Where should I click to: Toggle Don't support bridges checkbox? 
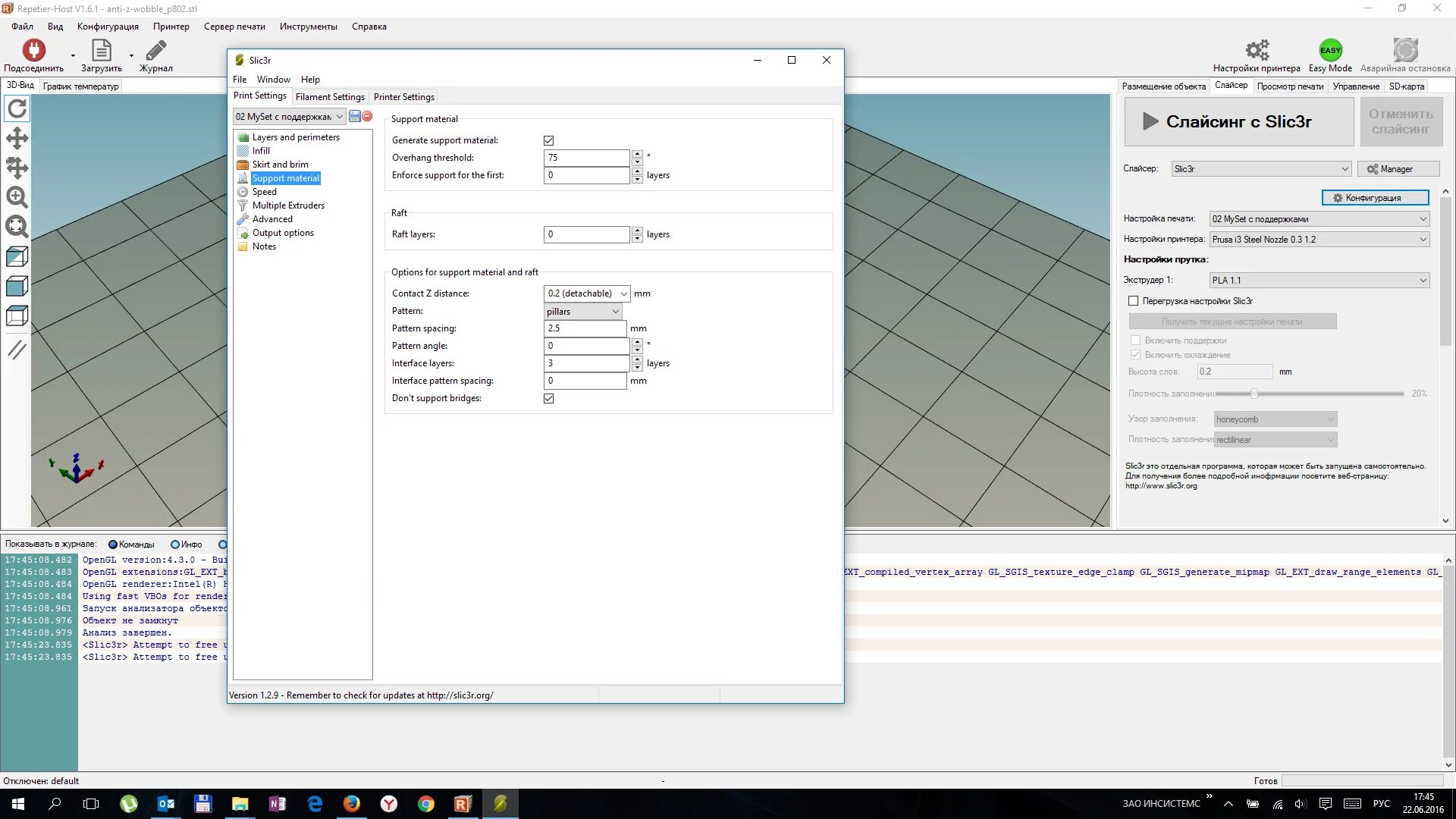(548, 399)
